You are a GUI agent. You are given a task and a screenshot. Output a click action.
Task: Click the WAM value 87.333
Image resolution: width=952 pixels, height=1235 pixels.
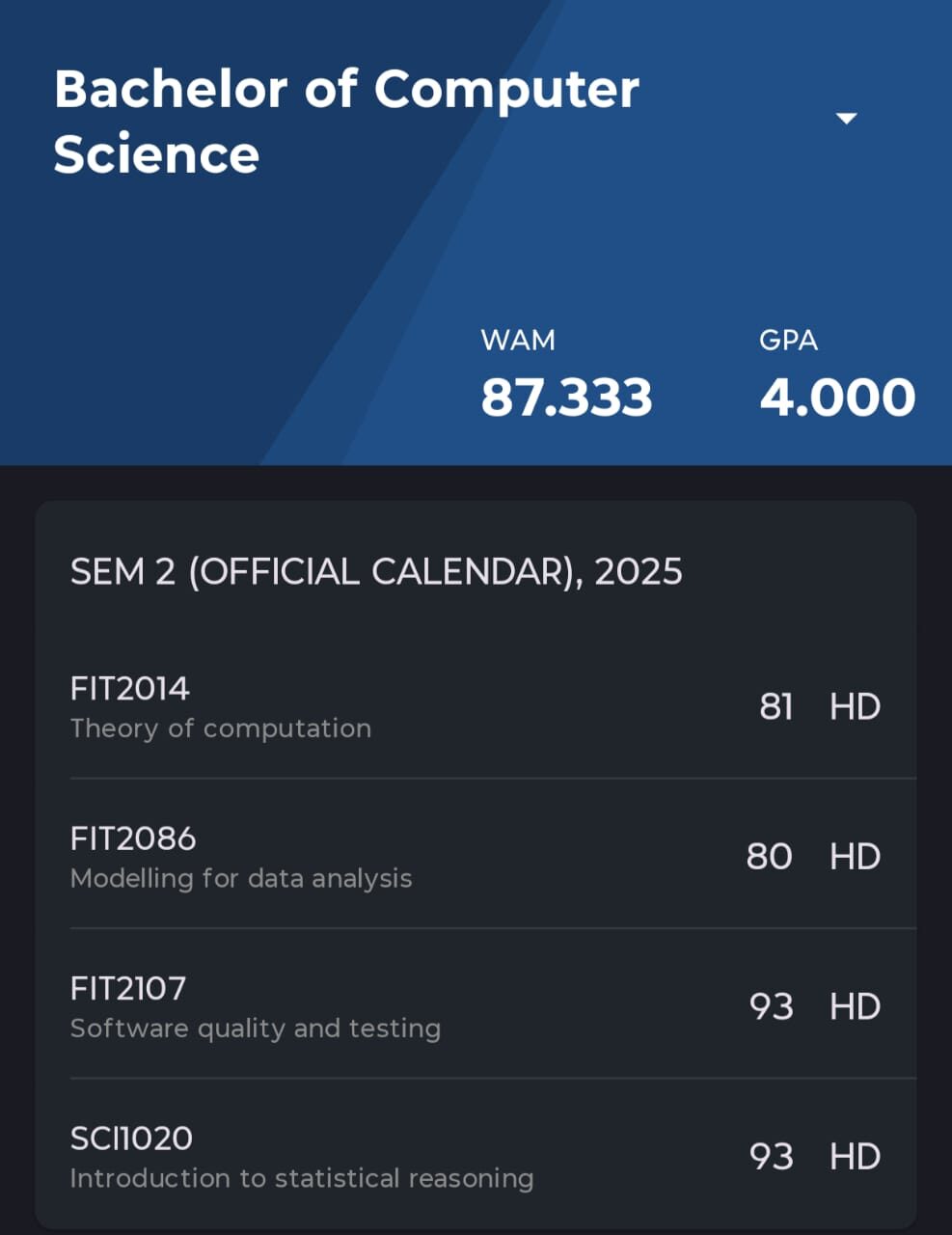coord(566,398)
